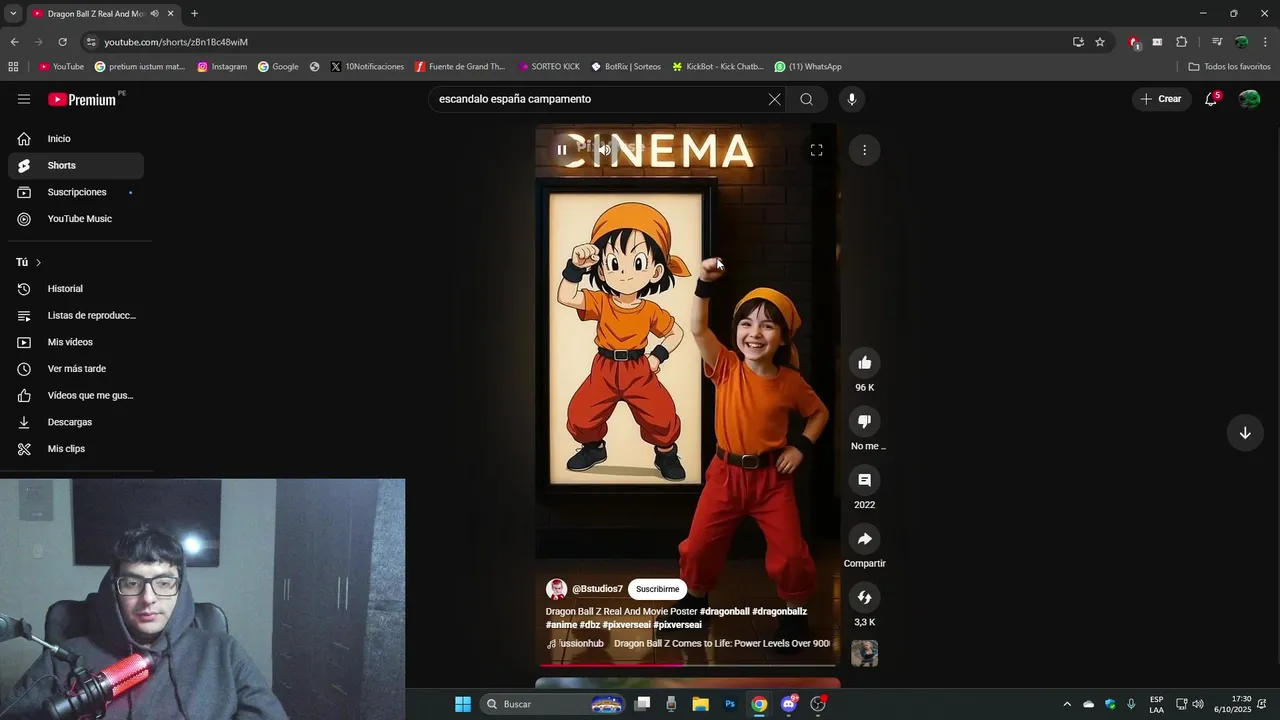Open Suscripciones in the sidebar
The width and height of the screenshot is (1280, 720).
tap(76, 192)
